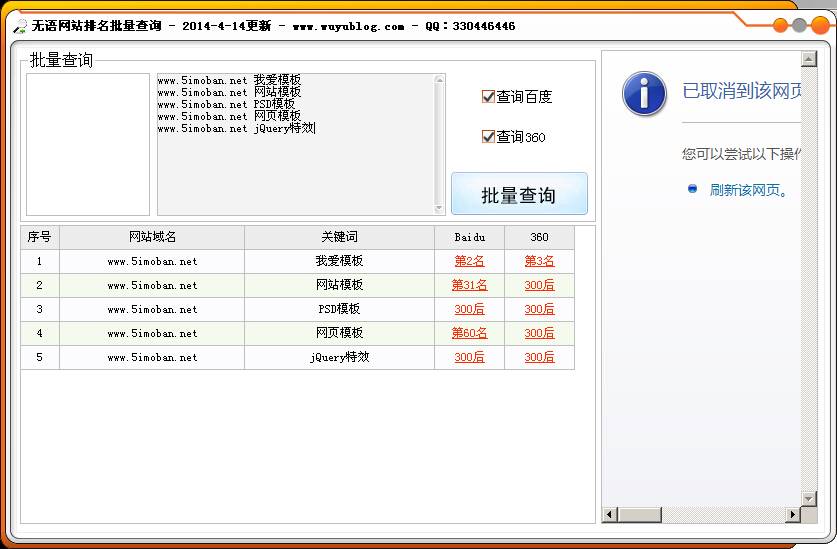Click text area scrollbar down arrow
Screen dimensions: 837x549
439,208
